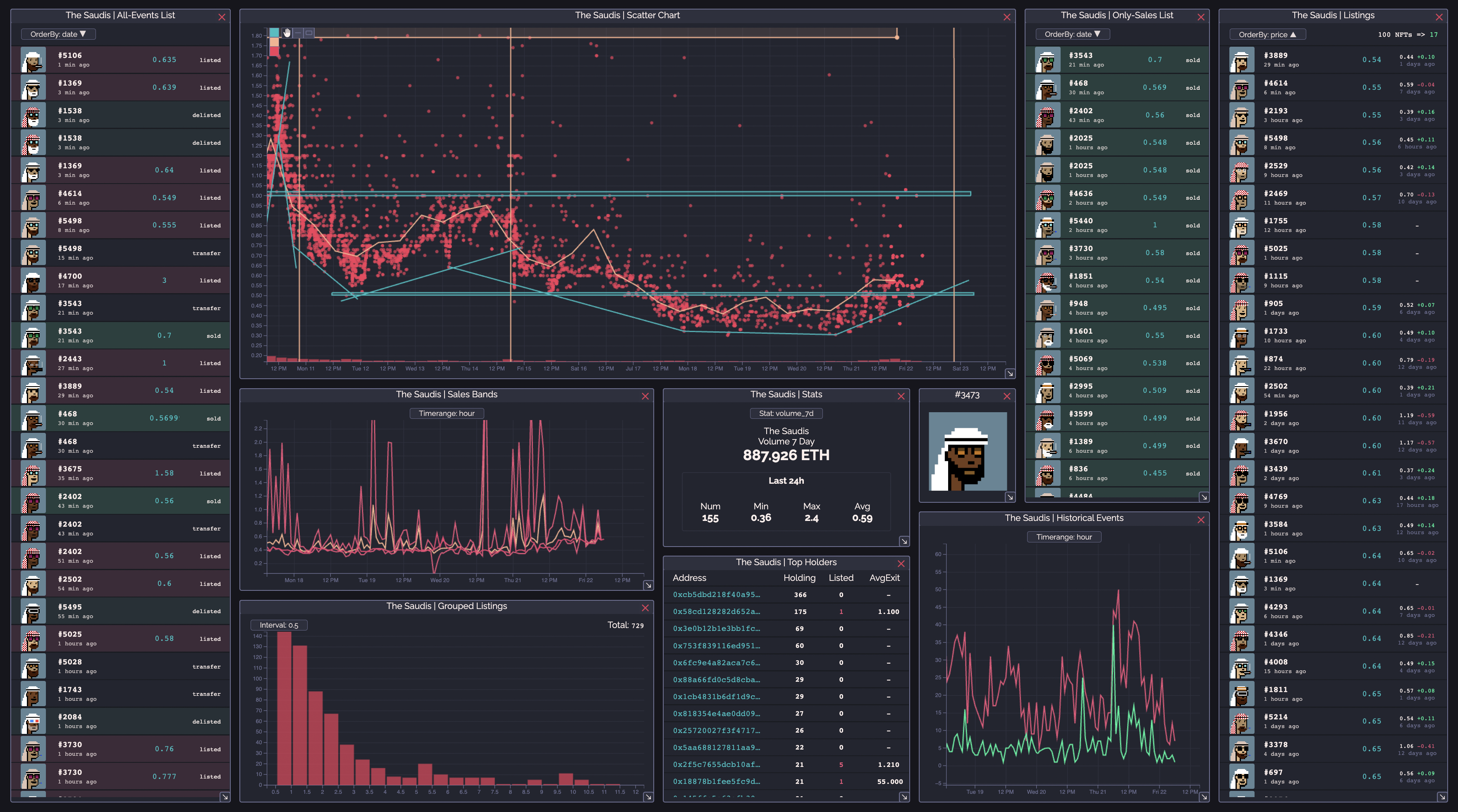Click resize handle of Listings panel
The height and width of the screenshot is (812, 1458).
(x=1442, y=797)
